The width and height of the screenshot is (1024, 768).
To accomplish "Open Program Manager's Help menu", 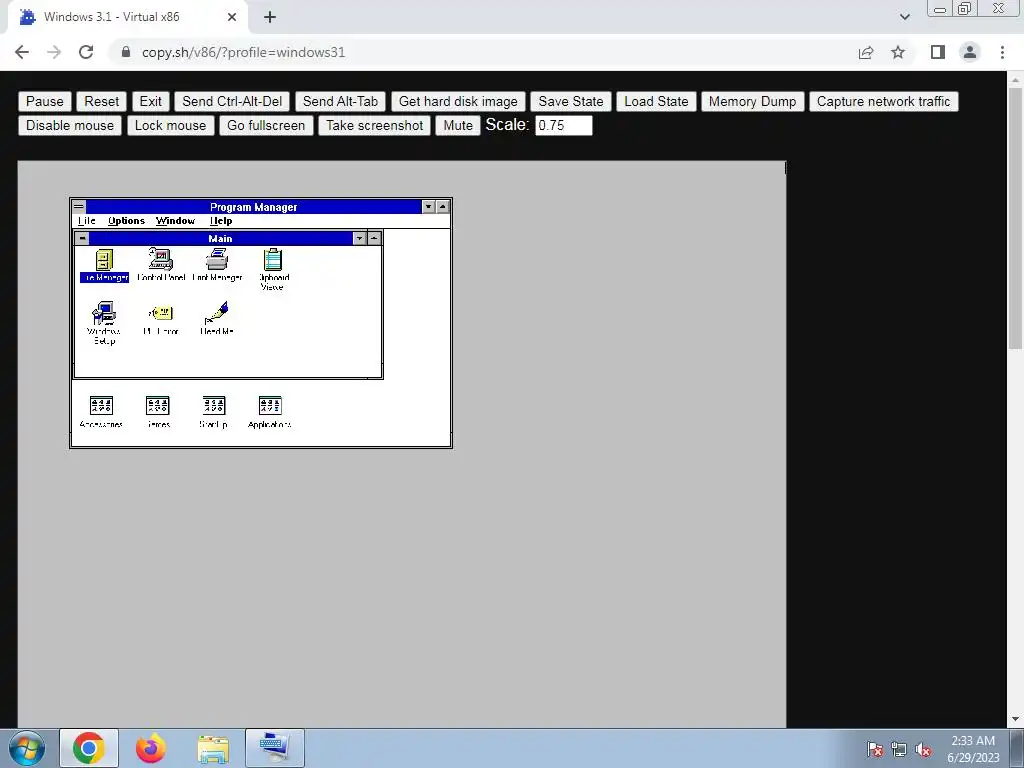I will (221, 221).
